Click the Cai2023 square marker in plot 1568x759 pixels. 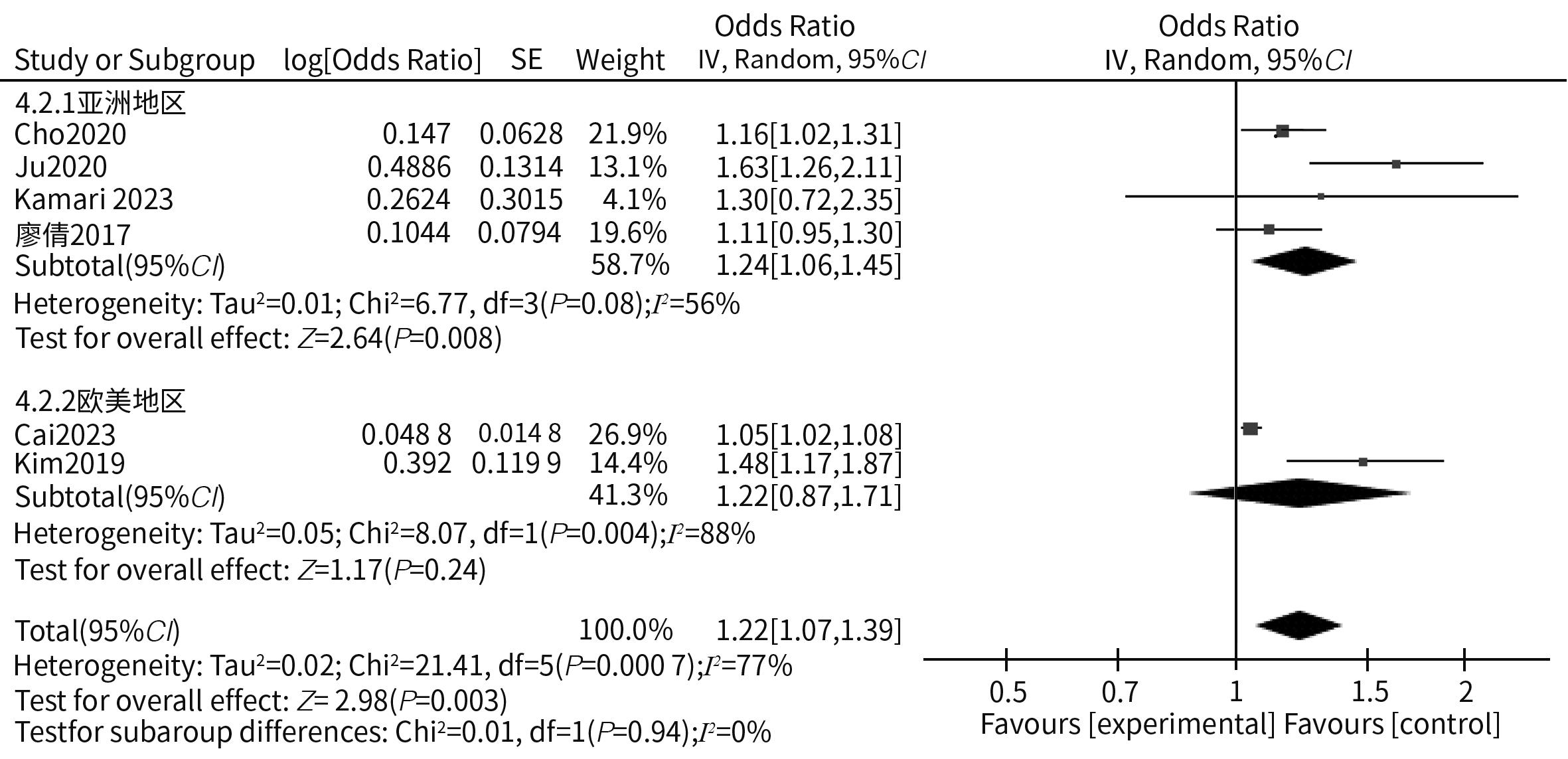(x=1250, y=429)
